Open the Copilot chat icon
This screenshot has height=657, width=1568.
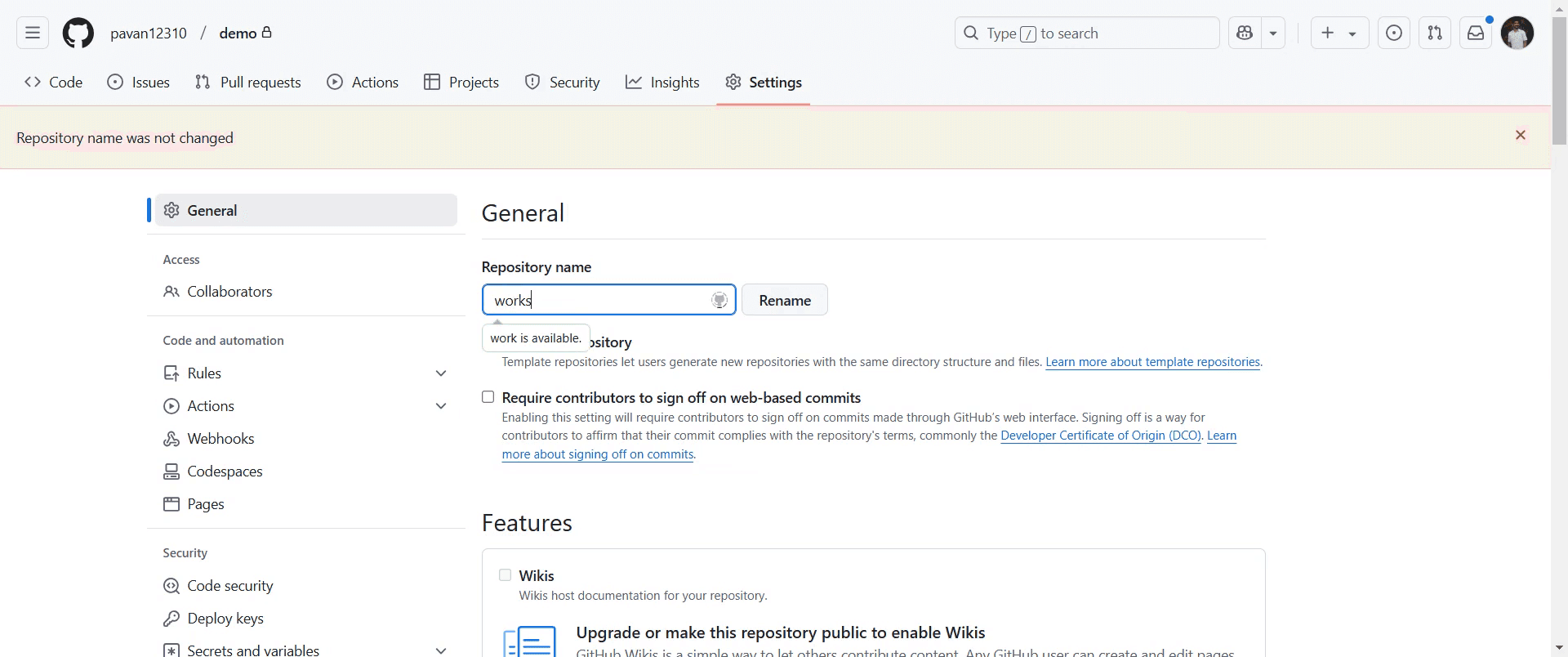pyautogui.click(x=1245, y=34)
